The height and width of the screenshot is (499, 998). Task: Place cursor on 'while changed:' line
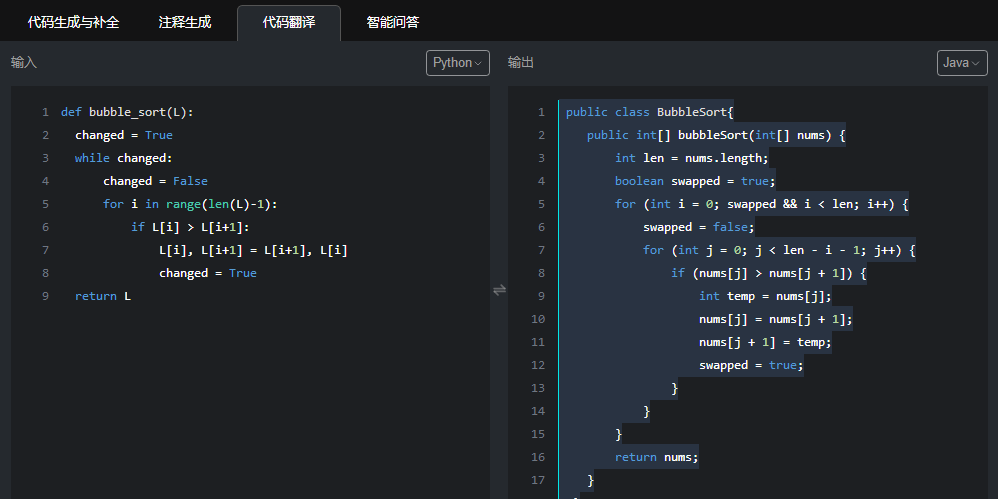(123, 158)
